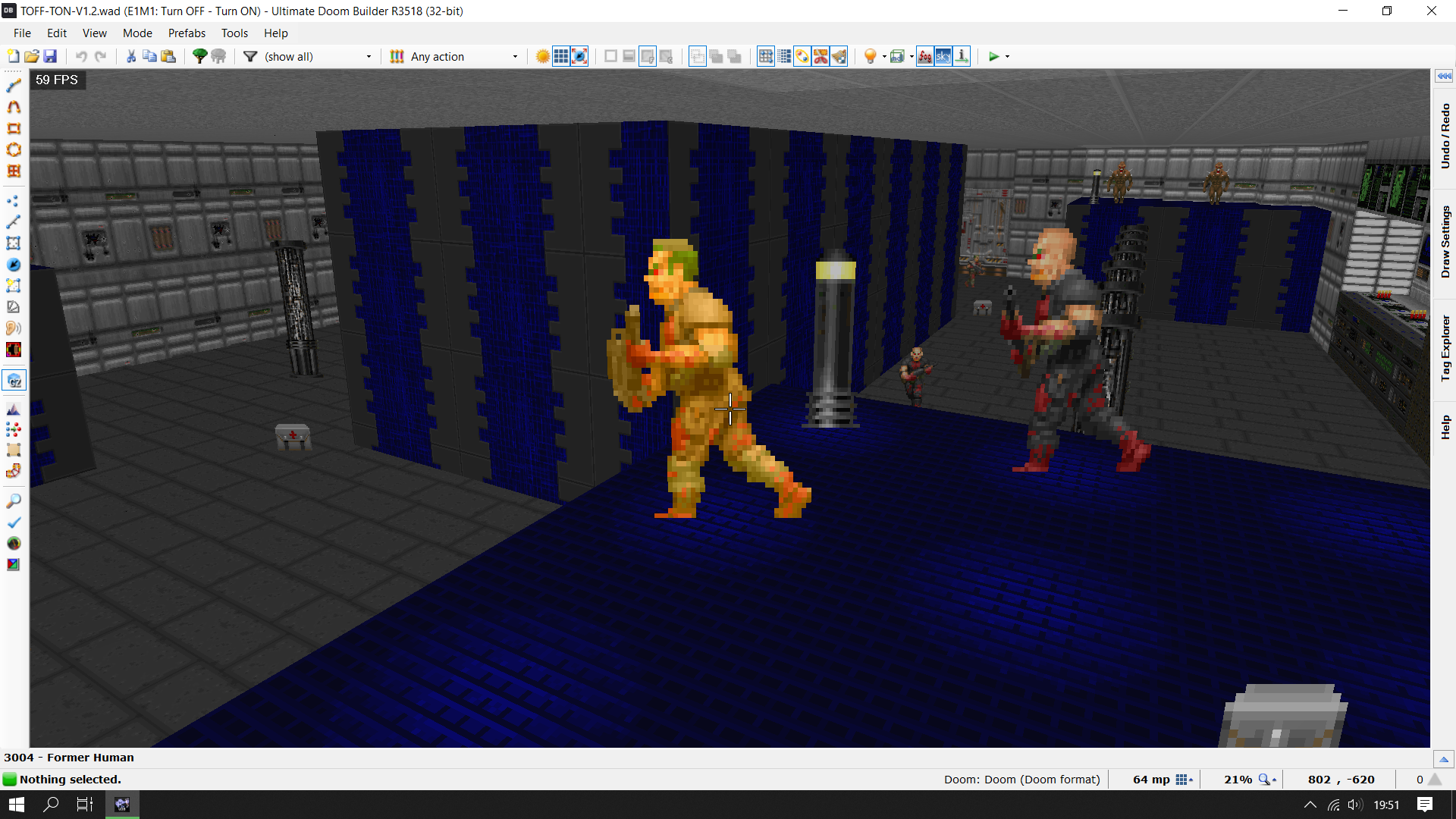
Task: Save the map with the floppy disk icon
Action: pyautogui.click(x=50, y=56)
